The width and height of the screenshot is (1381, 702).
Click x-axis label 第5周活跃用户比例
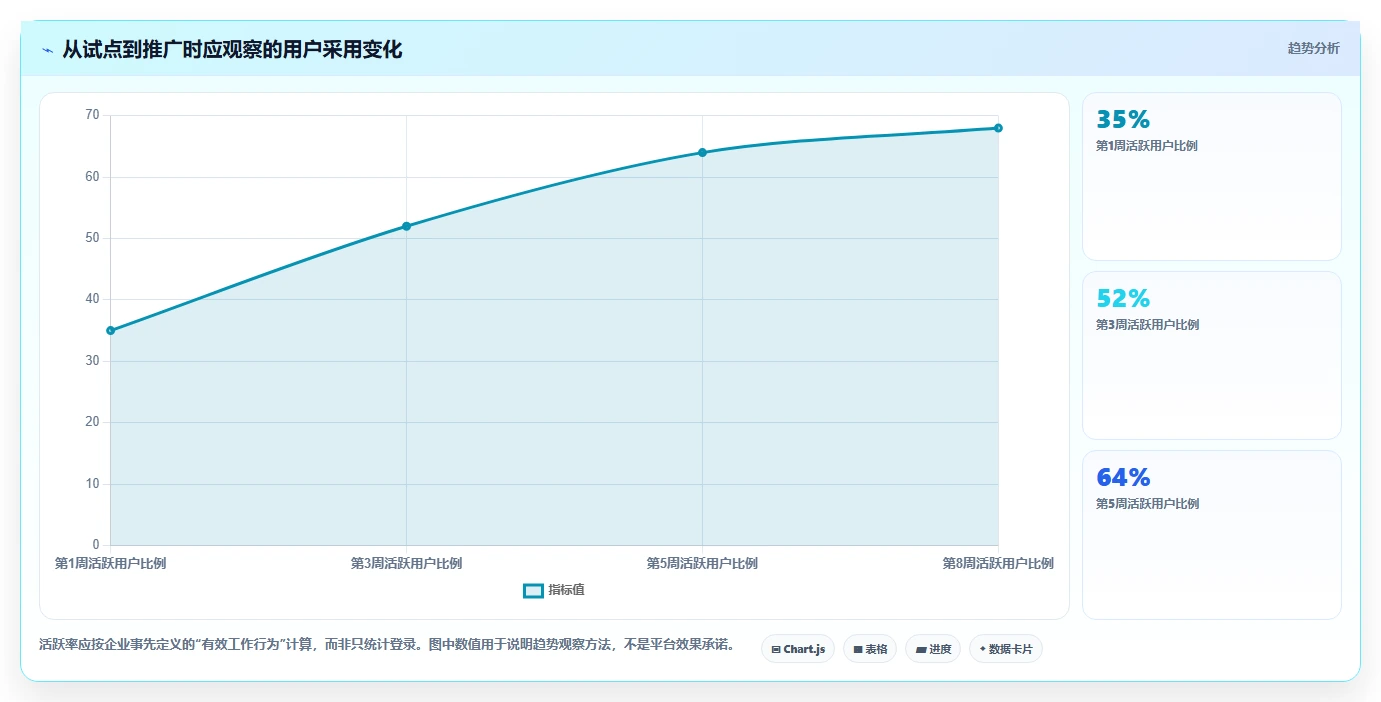coord(702,564)
